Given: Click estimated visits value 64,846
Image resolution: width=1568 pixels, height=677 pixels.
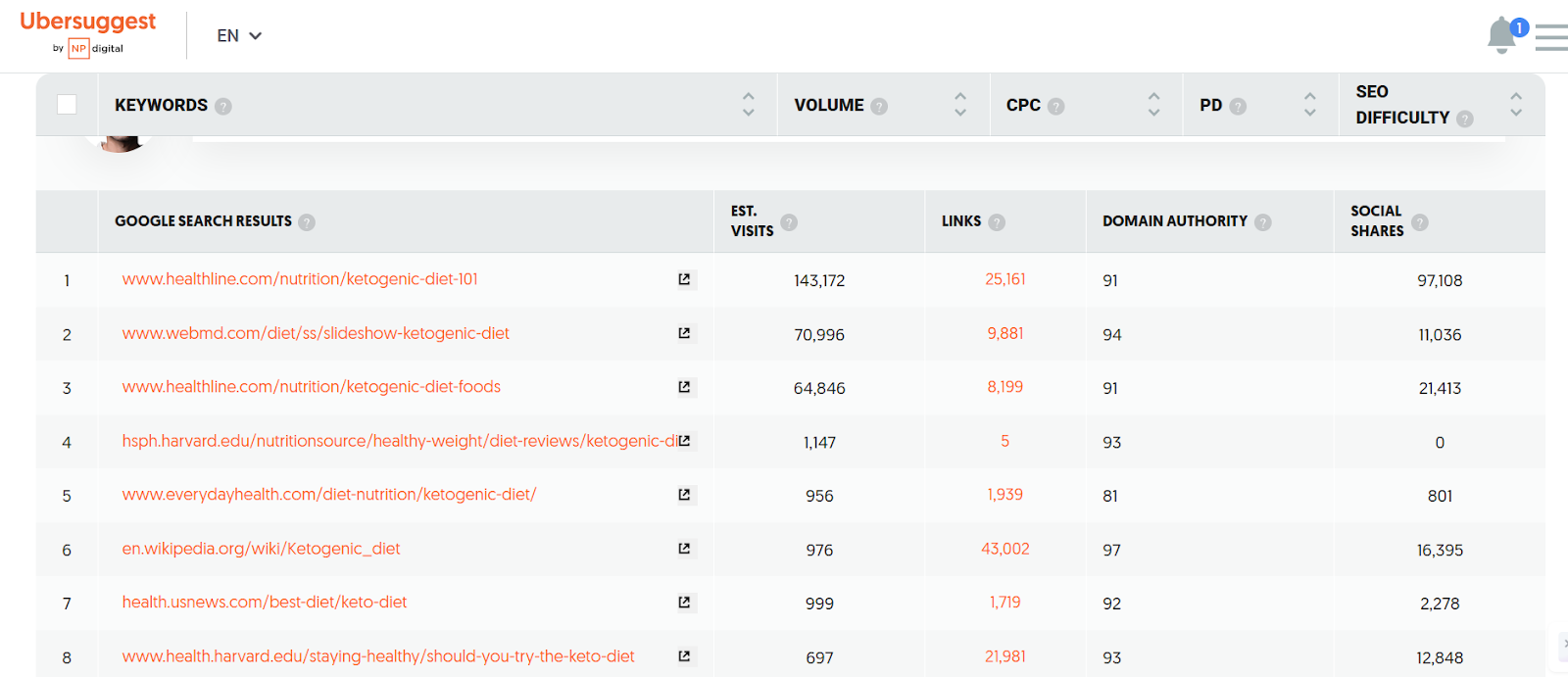Looking at the screenshot, I should tap(819, 388).
